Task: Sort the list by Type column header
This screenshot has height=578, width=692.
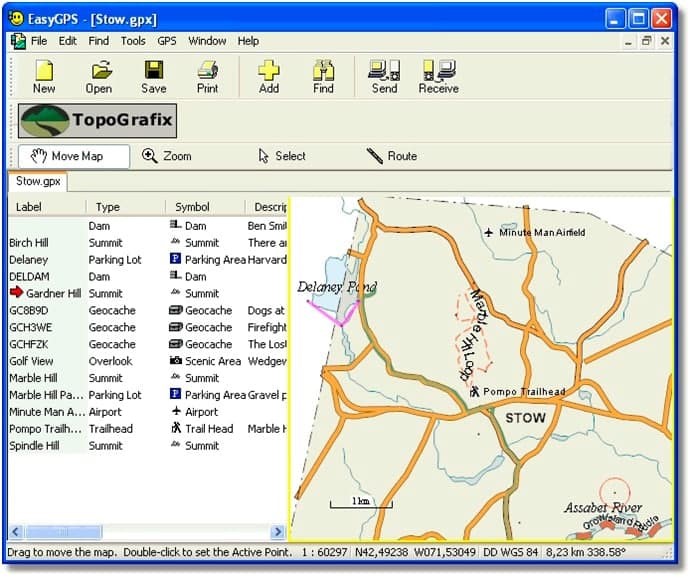Action: (x=108, y=207)
